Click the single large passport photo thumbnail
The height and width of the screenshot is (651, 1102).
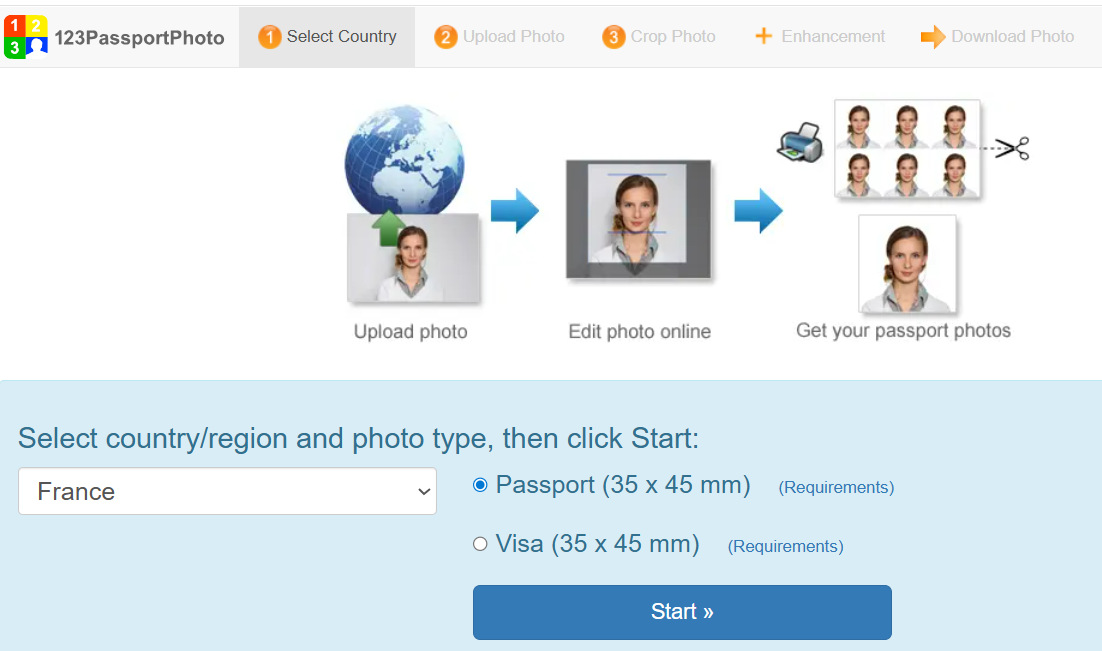coord(907,264)
